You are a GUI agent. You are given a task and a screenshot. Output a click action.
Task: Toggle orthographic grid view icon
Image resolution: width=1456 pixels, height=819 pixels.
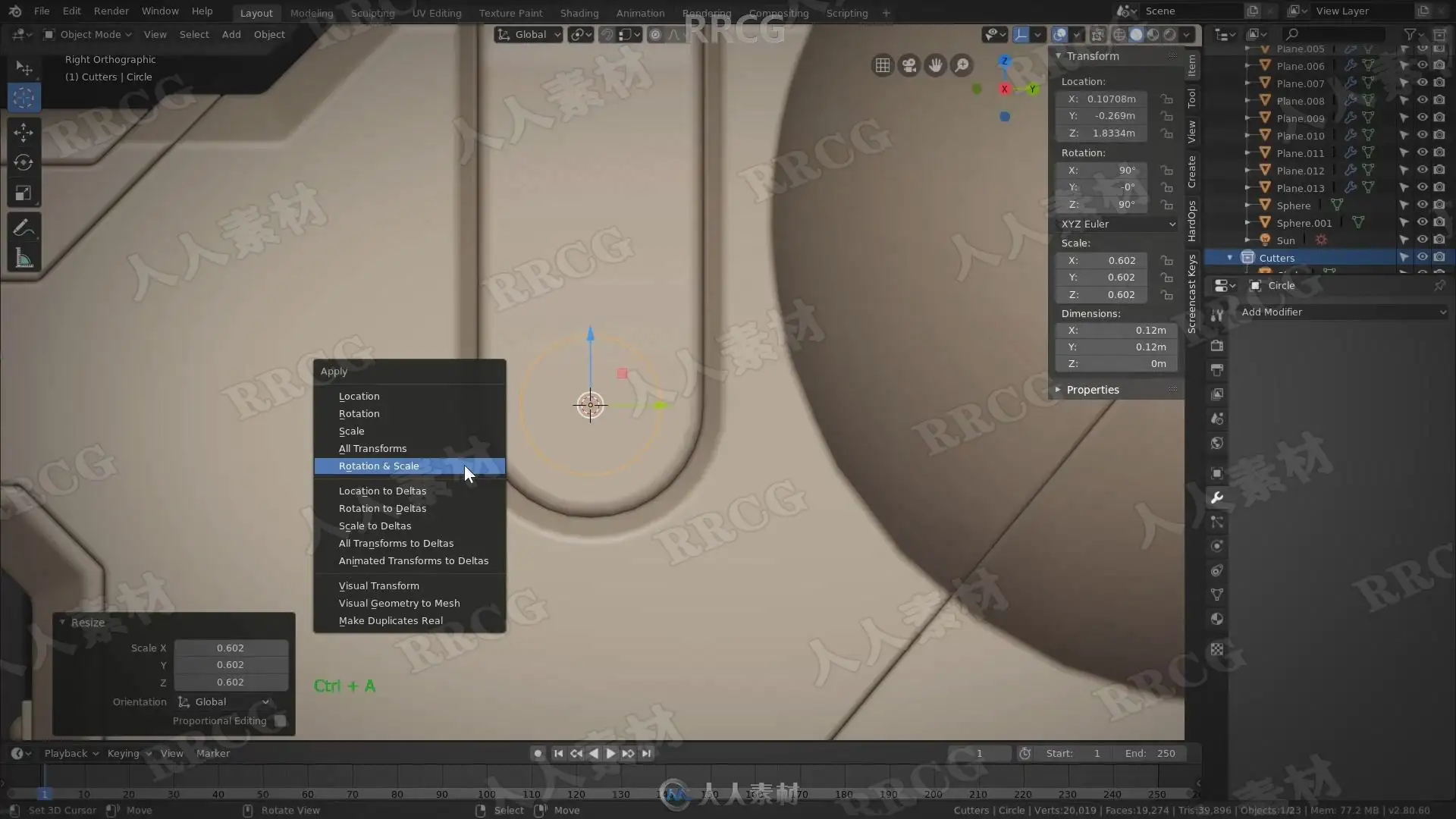882,65
